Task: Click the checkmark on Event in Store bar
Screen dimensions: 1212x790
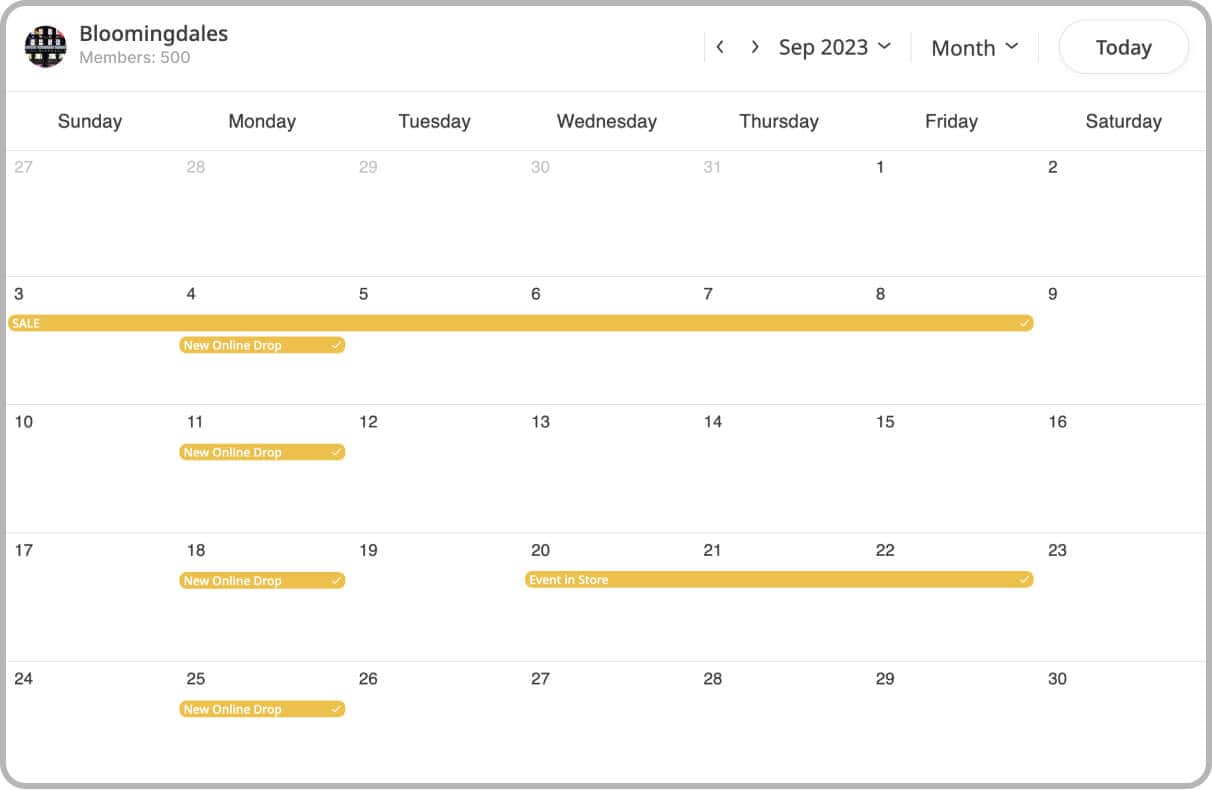Action: 1024,580
